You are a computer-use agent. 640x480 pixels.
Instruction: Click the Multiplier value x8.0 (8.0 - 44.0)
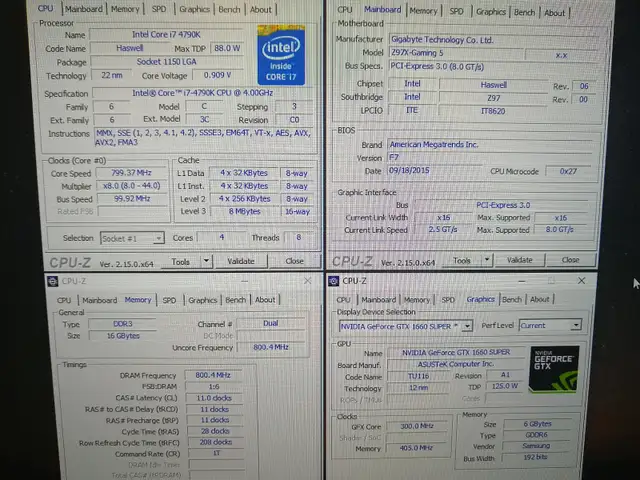131,185
